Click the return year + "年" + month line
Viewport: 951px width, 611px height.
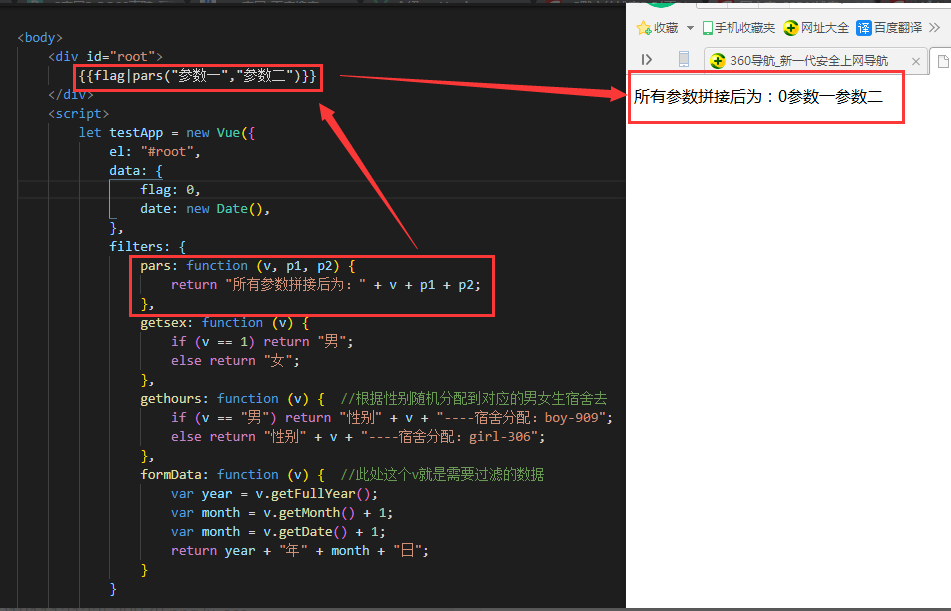coord(300,550)
